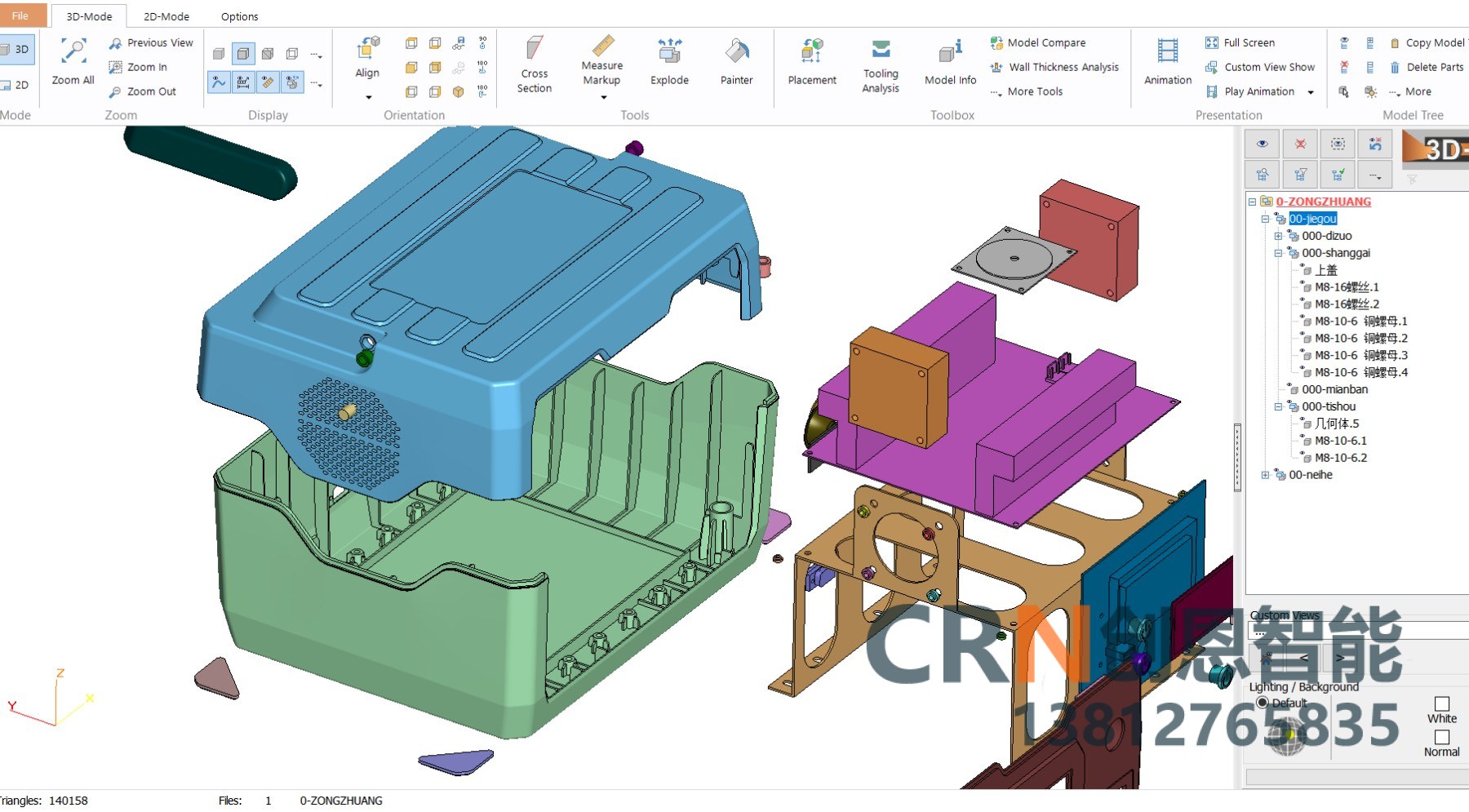The image size is (1469, 812).
Task: Open the Placement tool
Action: click(812, 60)
